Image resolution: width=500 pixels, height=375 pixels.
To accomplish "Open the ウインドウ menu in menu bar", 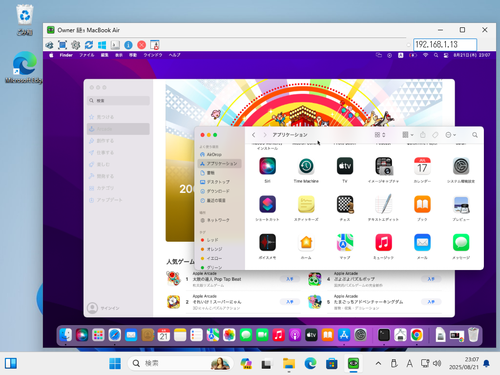I will pos(153,55).
